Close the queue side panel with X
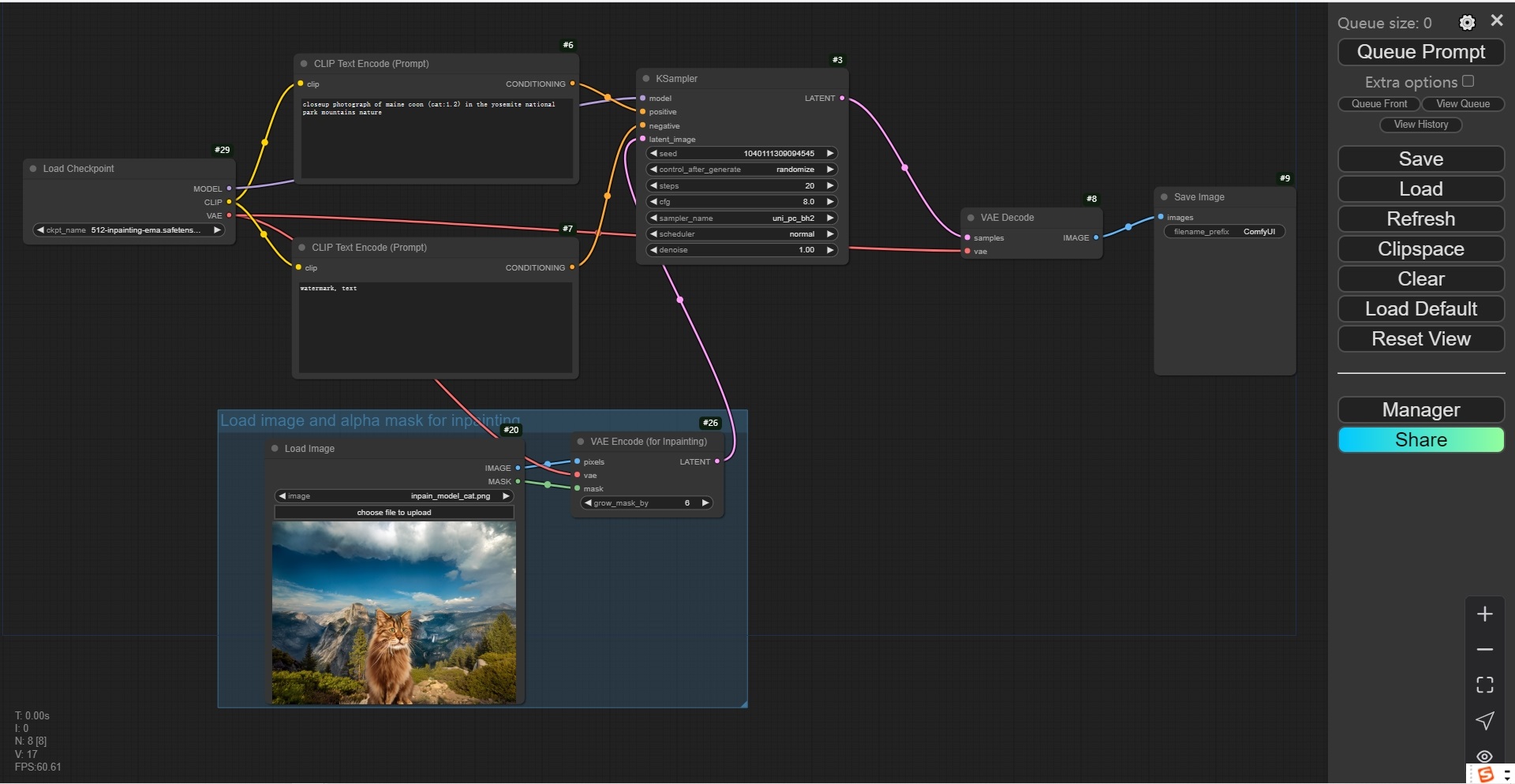This screenshot has width=1515, height=784. pyautogui.click(x=1497, y=21)
